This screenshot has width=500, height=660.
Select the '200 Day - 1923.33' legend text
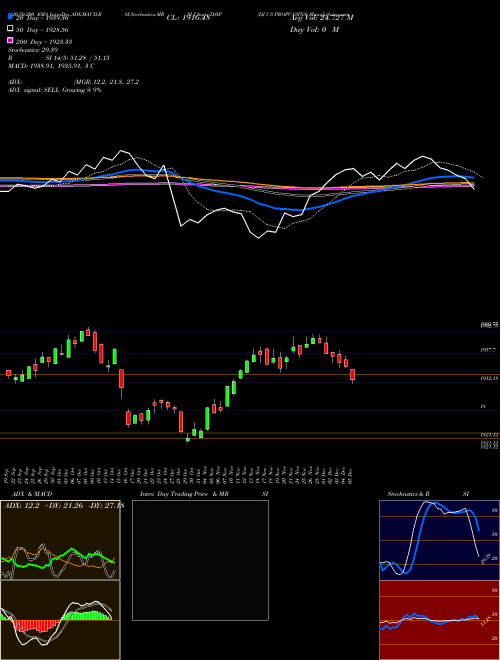coord(44,42)
